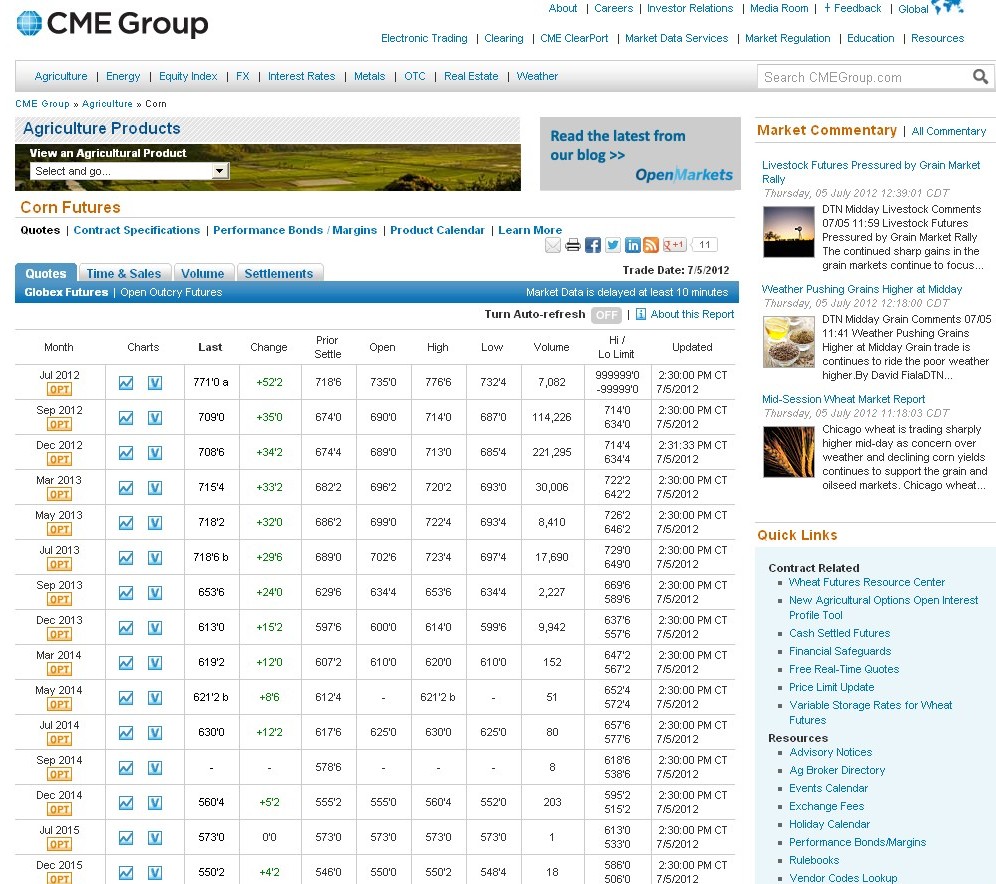Print the page via printer icon
This screenshot has height=884, width=996.
573,246
